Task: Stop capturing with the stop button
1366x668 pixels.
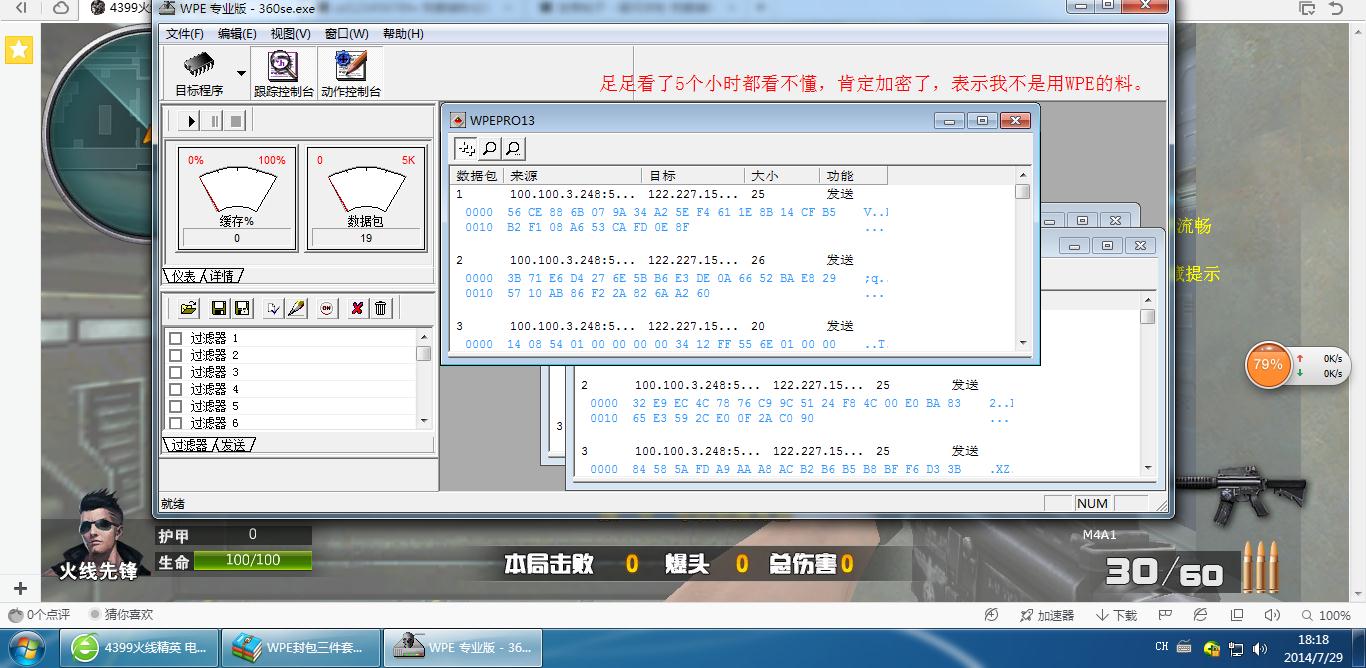Action: tap(236, 121)
